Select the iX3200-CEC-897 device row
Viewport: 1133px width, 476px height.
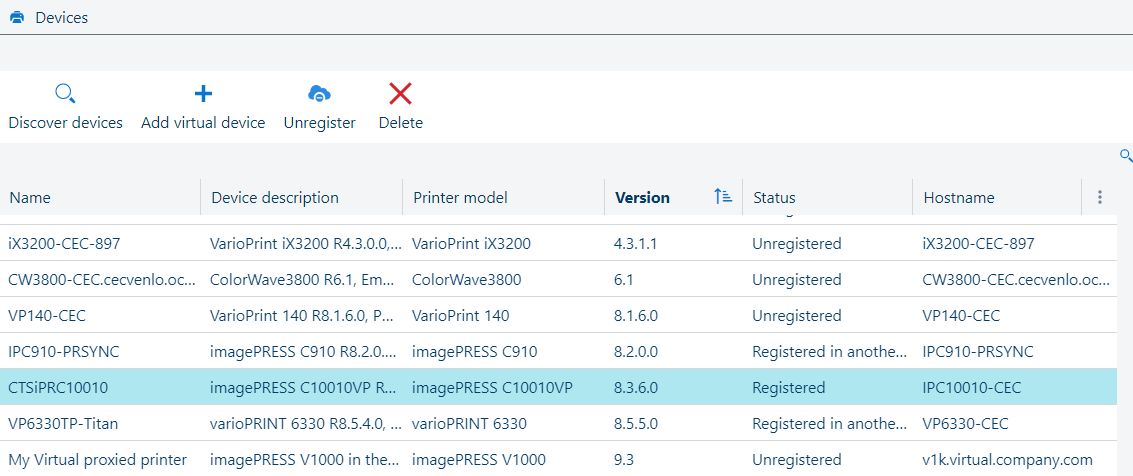[65, 244]
